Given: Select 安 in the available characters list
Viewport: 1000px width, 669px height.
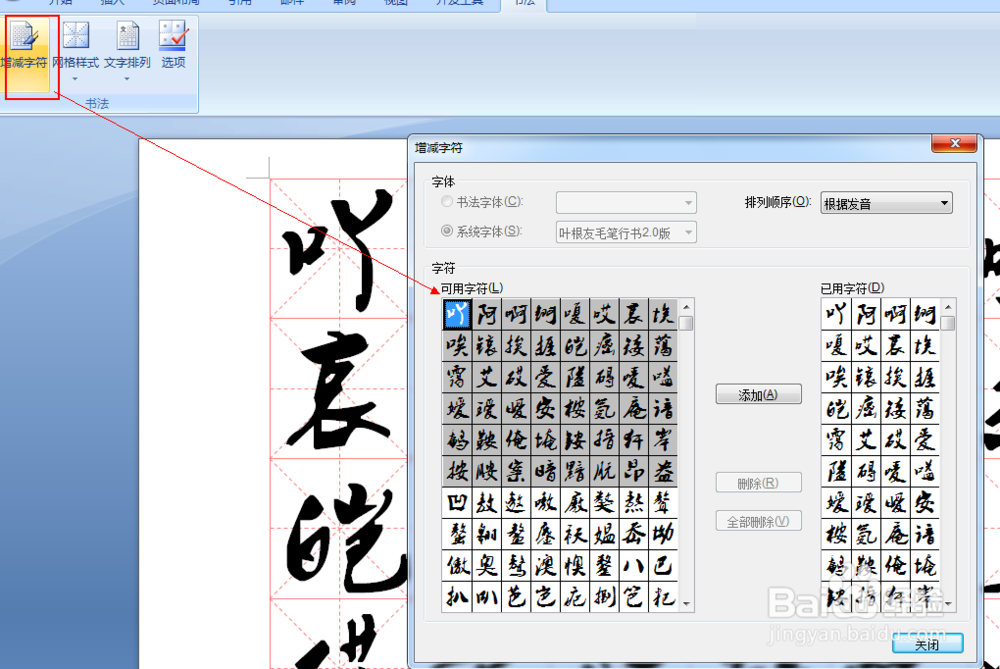Looking at the screenshot, I should pyautogui.click(x=545, y=408).
